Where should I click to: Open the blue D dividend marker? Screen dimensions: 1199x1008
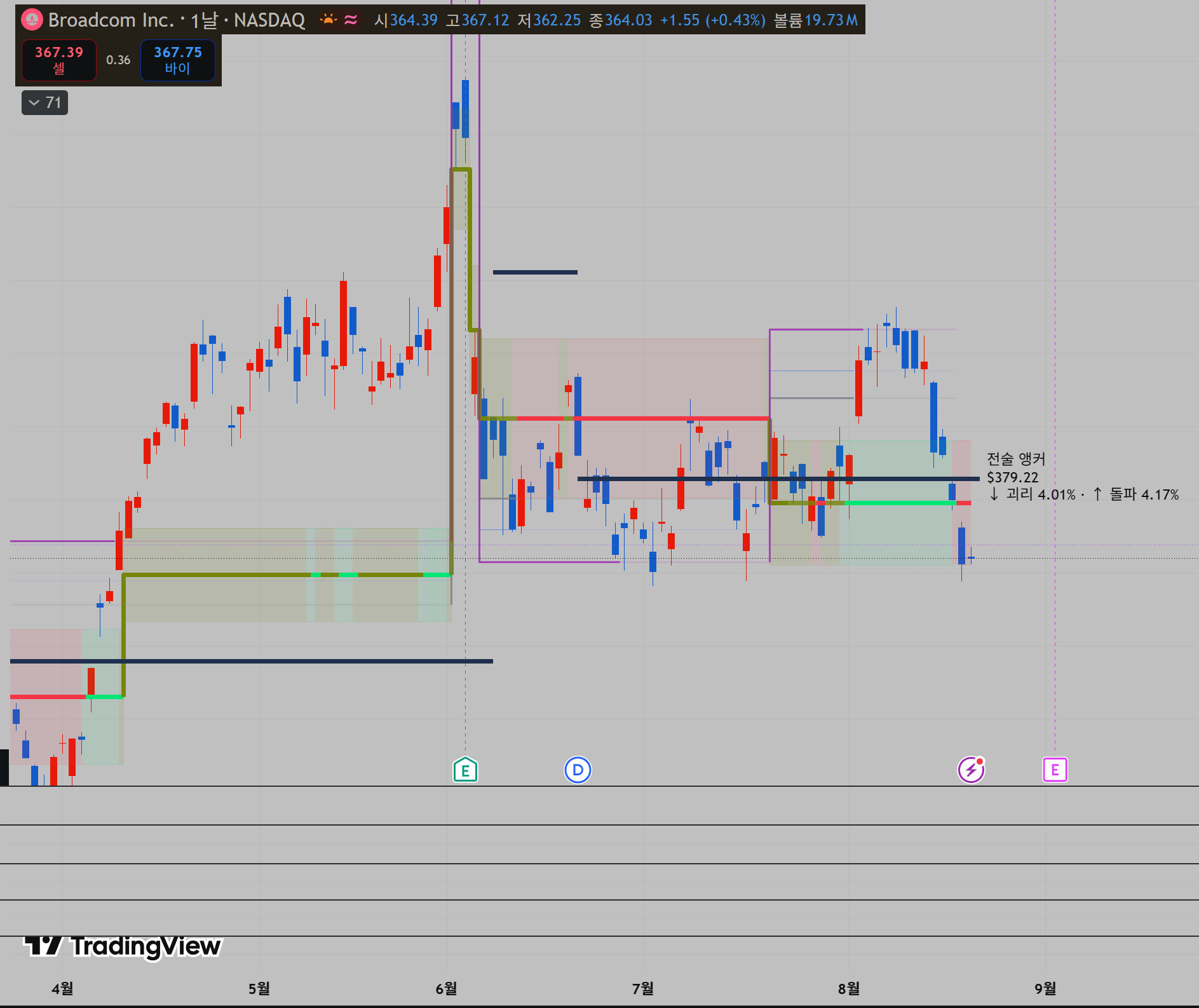[x=578, y=770]
